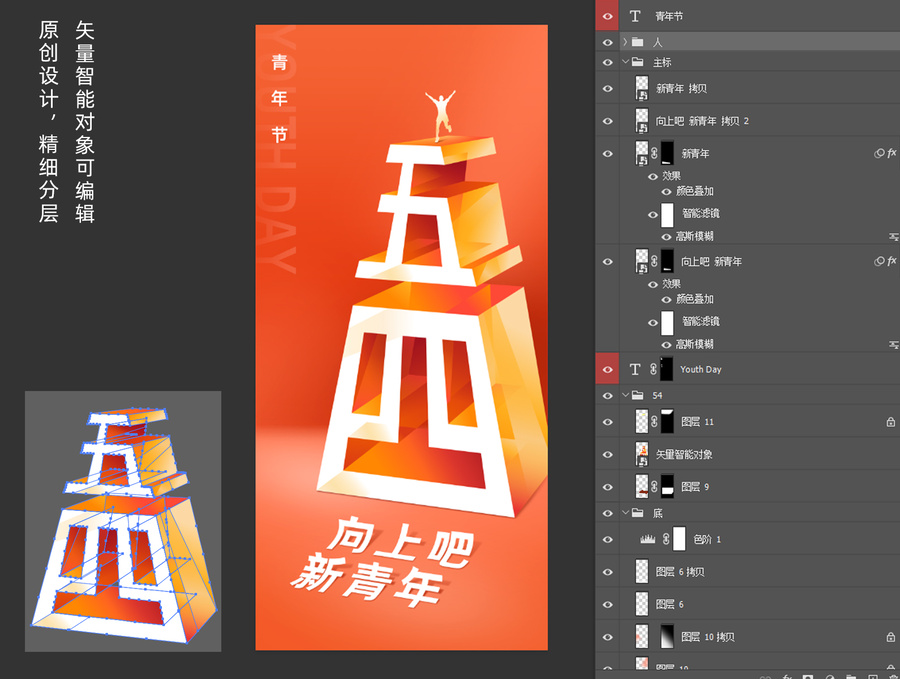Click the mask thumbnail of 图层 11
The image size is (900, 679).
667,422
